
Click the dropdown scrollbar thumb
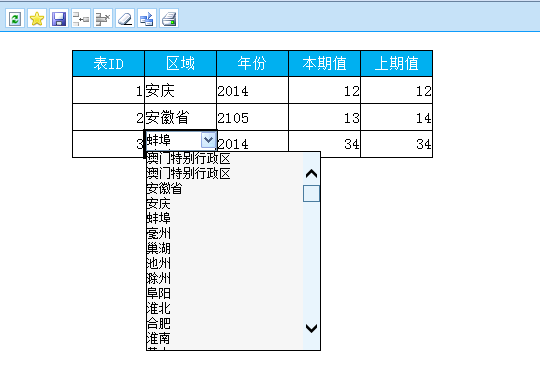[311, 194]
